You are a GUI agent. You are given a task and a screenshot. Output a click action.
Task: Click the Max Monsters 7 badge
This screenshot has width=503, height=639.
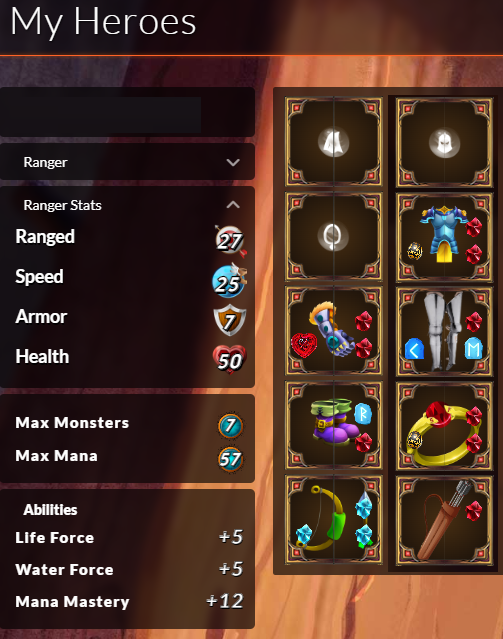tap(230, 426)
